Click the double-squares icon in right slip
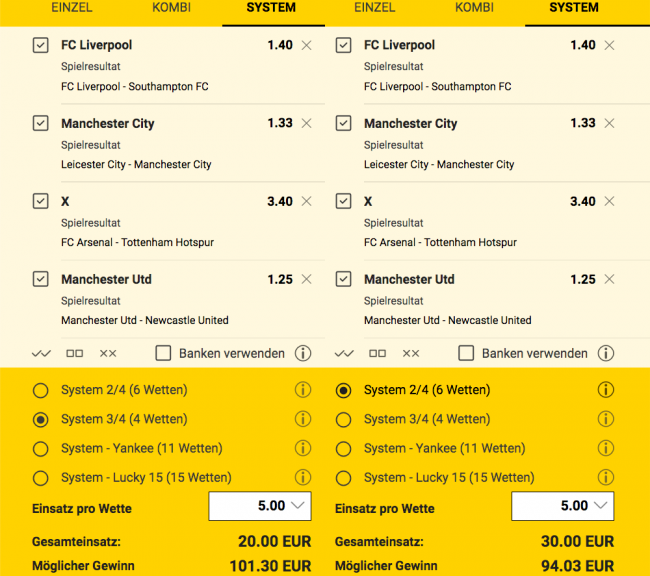The image size is (650, 576). (x=378, y=353)
